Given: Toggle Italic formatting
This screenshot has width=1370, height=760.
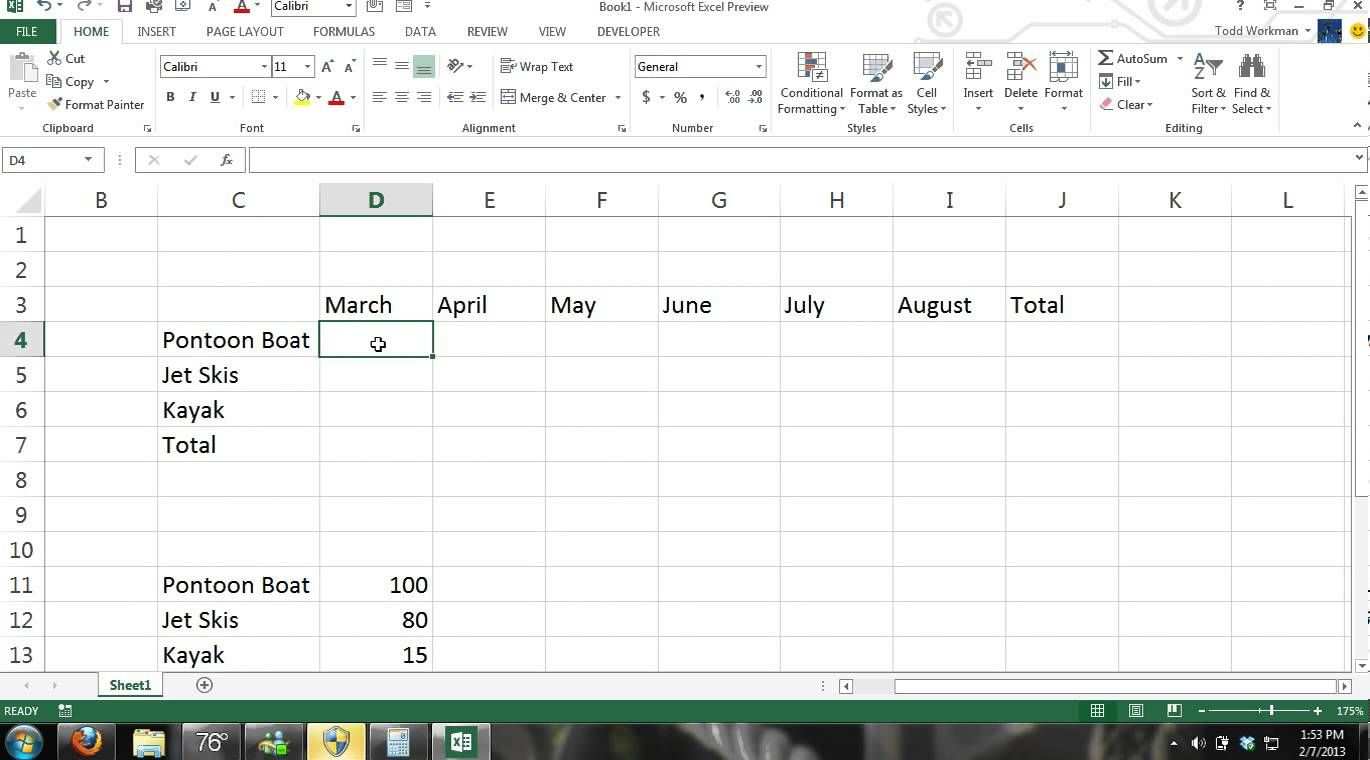Looking at the screenshot, I should [x=192, y=98].
